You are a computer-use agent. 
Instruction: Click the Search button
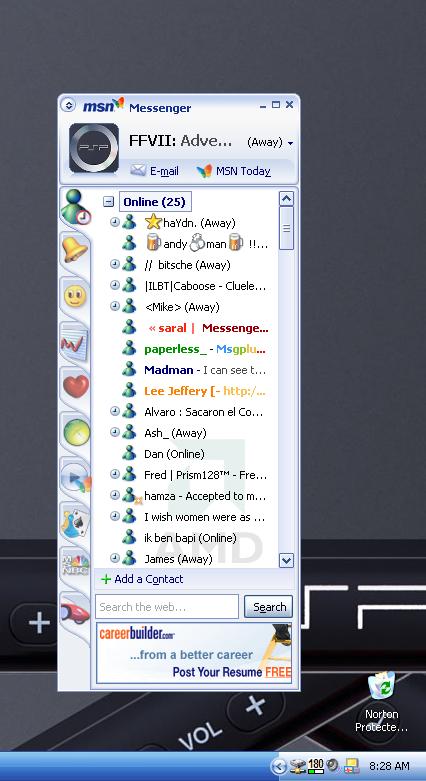pyautogui.click(x=269, y=607)
